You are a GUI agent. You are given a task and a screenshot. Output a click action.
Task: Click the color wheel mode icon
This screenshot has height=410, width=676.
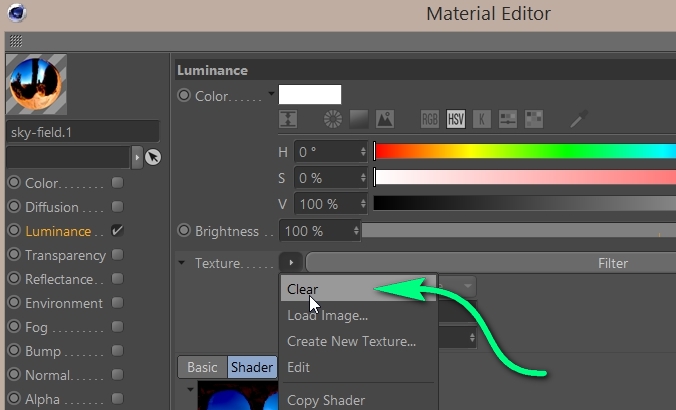[334, 119]
